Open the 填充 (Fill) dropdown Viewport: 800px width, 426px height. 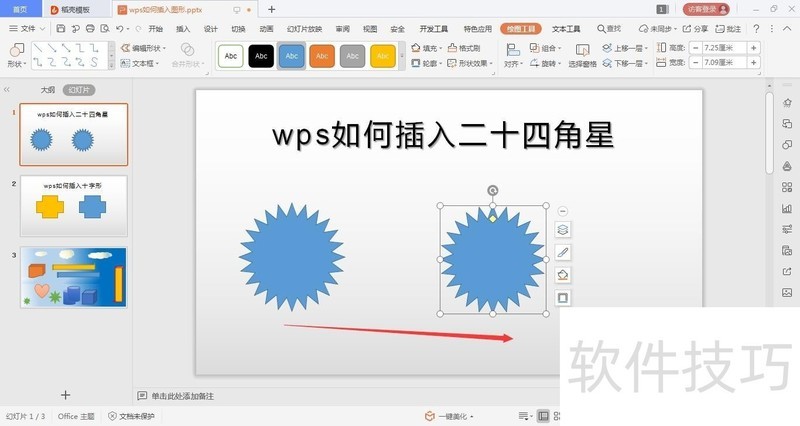[x=427, y=48]
